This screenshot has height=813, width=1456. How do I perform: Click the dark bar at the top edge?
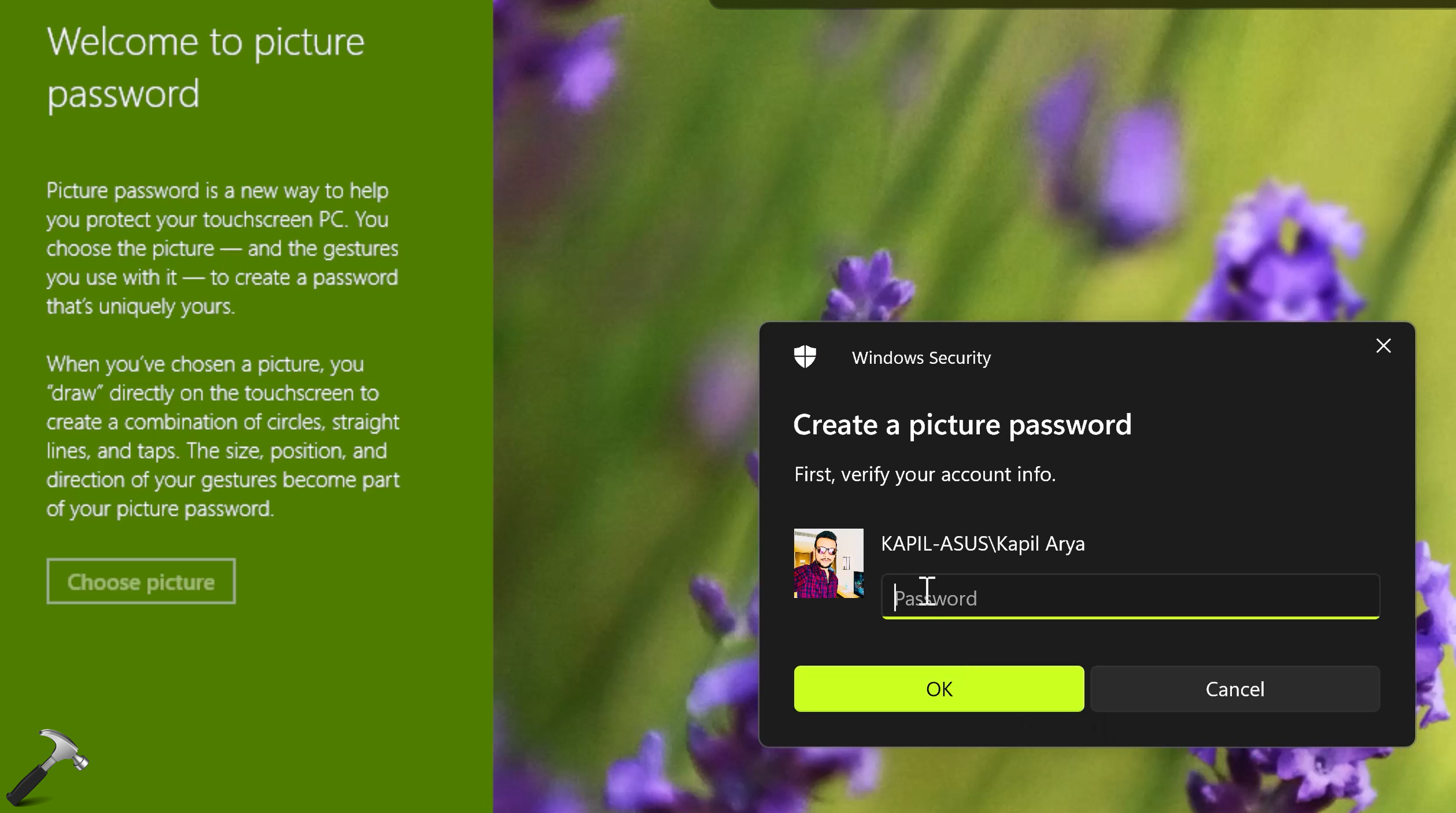(x=1081, y=4)
